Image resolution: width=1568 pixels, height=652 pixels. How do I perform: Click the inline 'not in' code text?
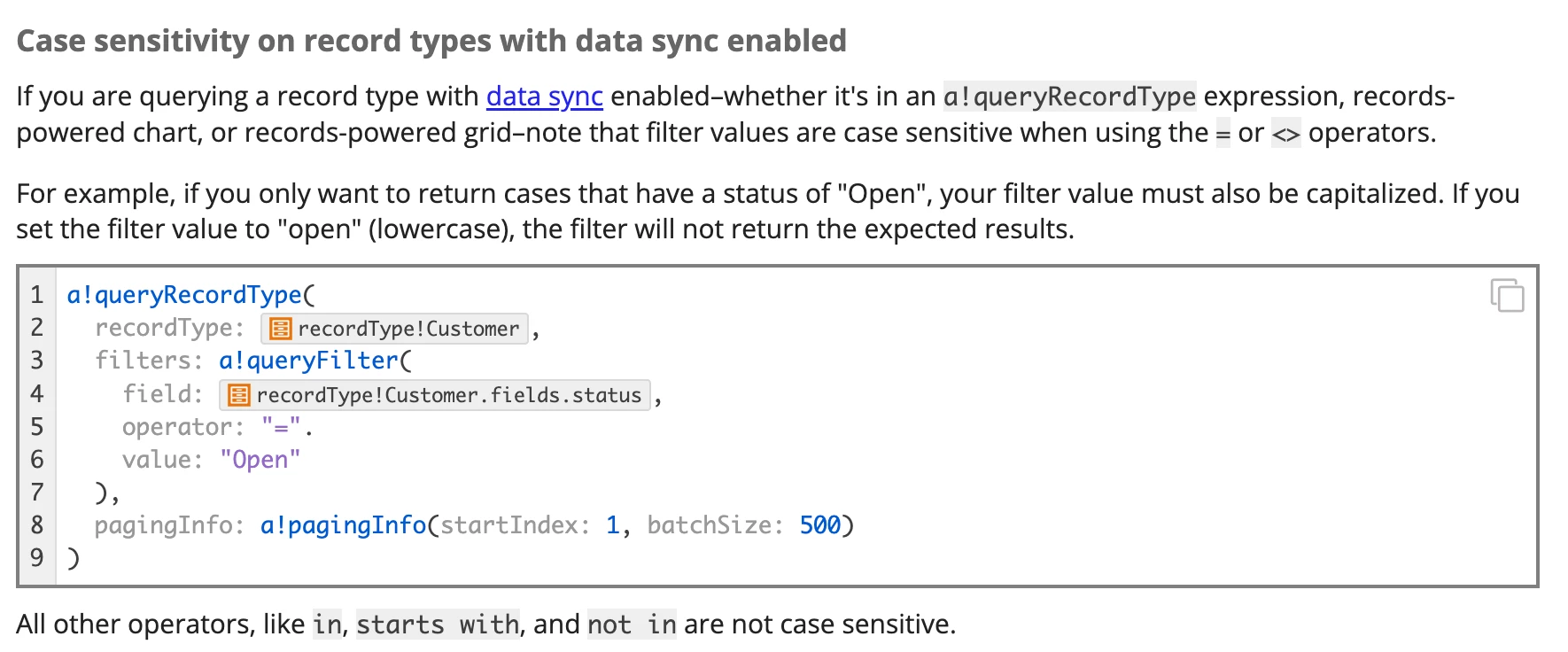(632, 625)
